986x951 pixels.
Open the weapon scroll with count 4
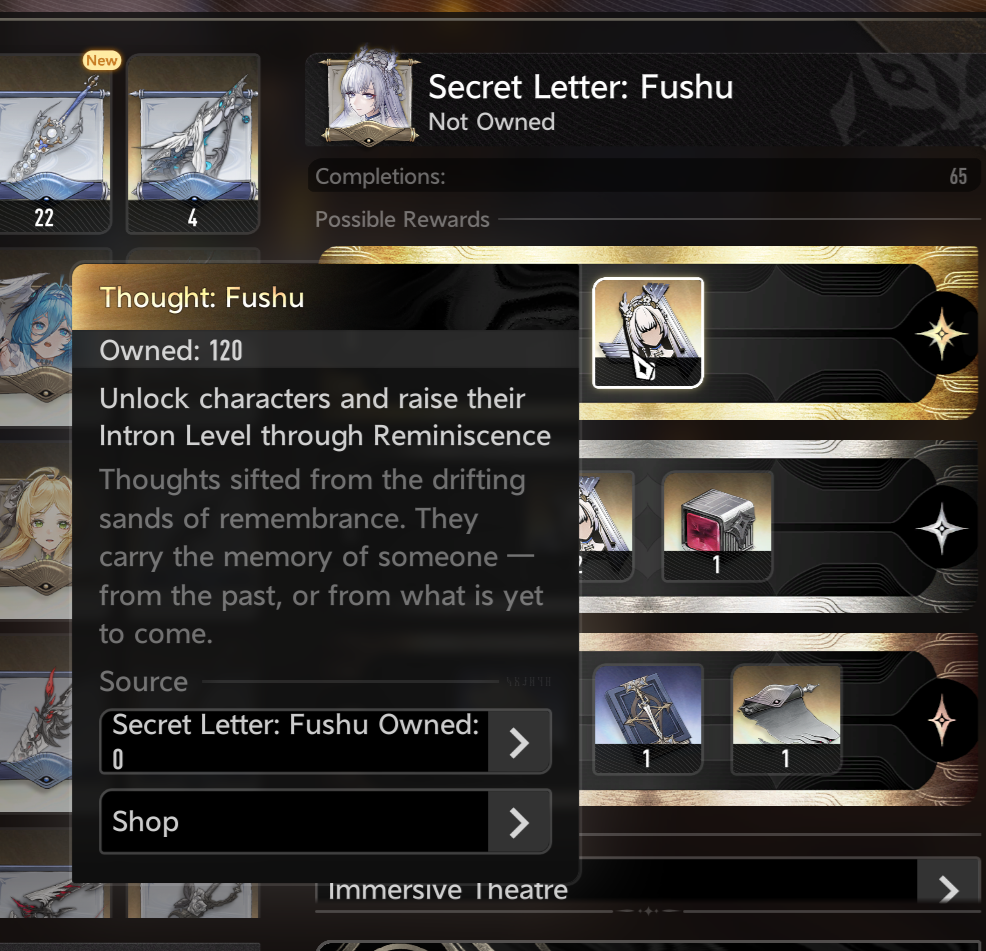coord(193,143)
